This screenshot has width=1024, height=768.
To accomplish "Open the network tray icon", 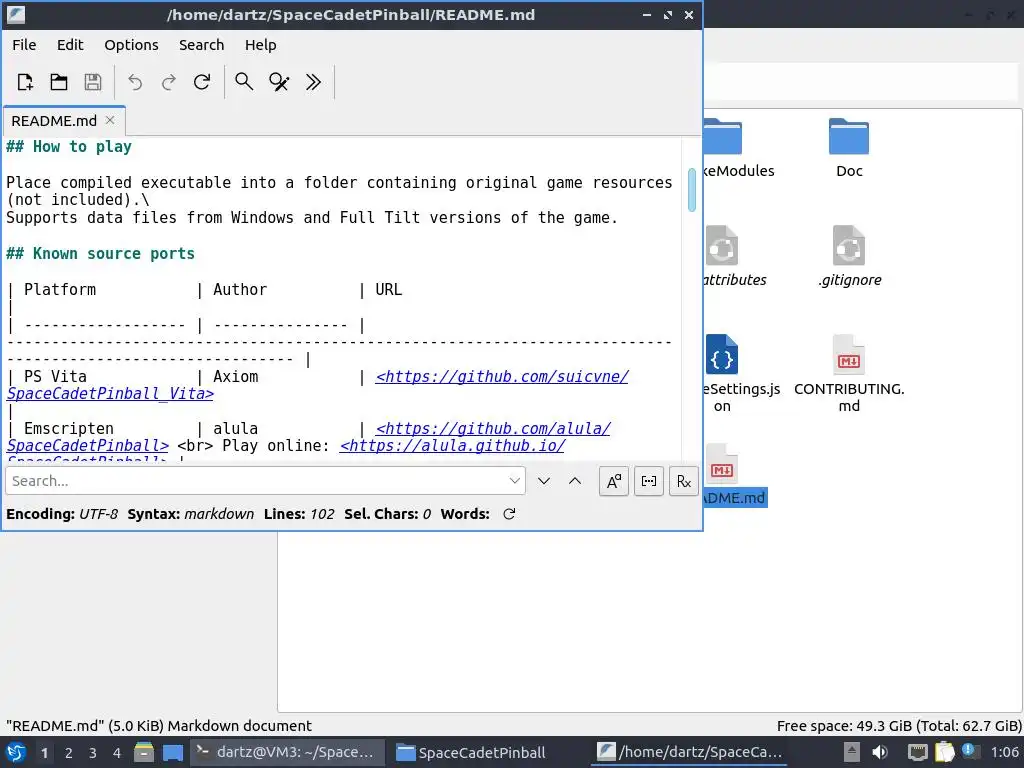I will (x=918, y=752).
